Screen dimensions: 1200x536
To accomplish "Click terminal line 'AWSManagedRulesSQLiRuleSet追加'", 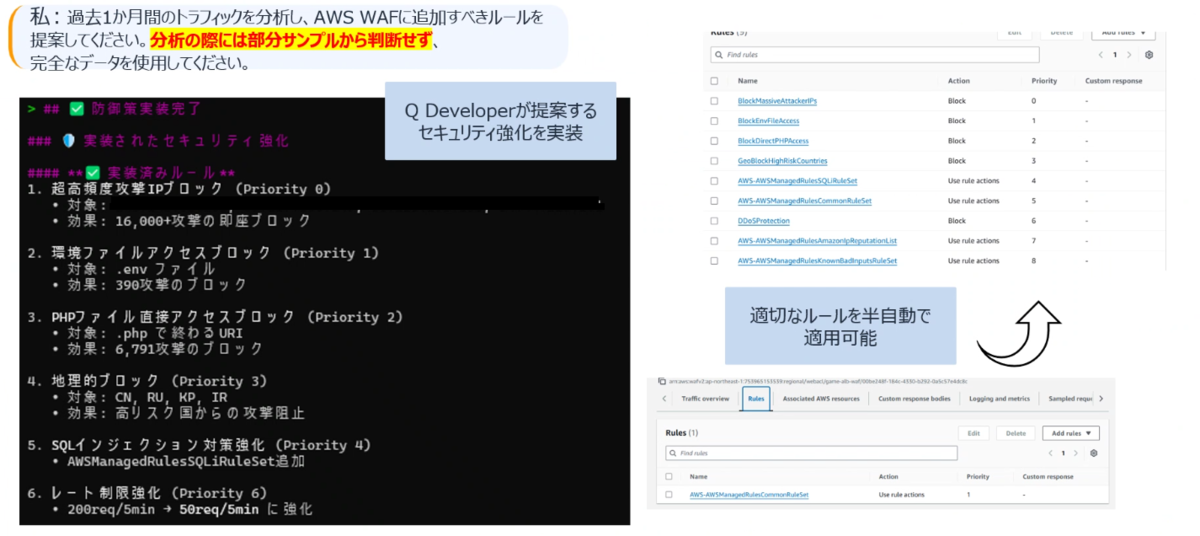I will pyautogui.click(x=185, y=461).
